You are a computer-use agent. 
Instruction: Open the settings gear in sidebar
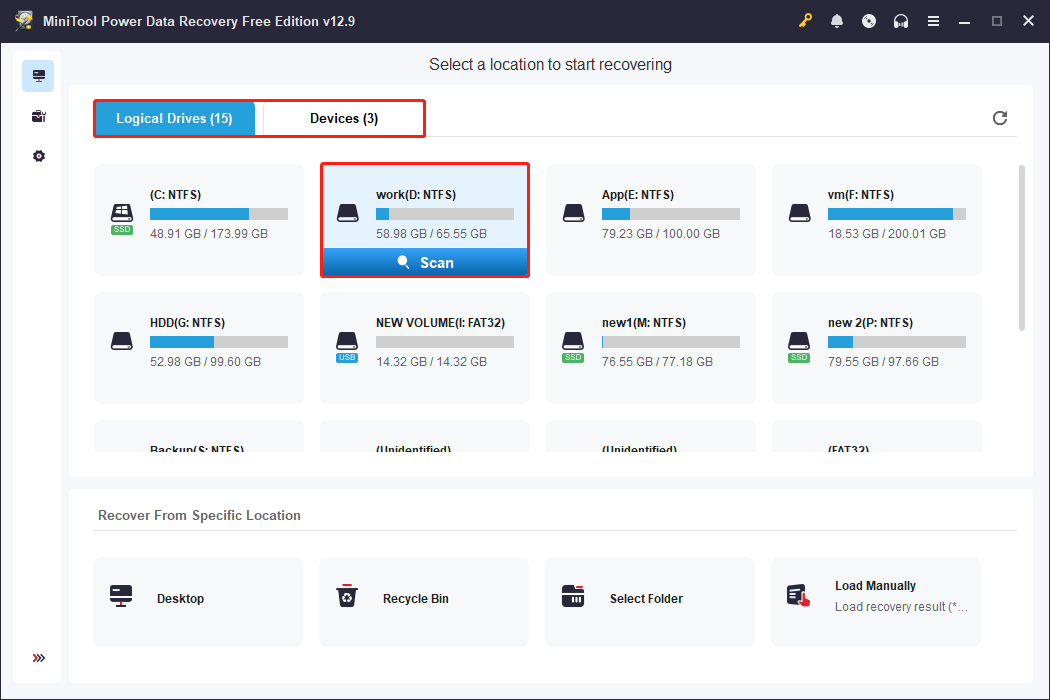38,156
